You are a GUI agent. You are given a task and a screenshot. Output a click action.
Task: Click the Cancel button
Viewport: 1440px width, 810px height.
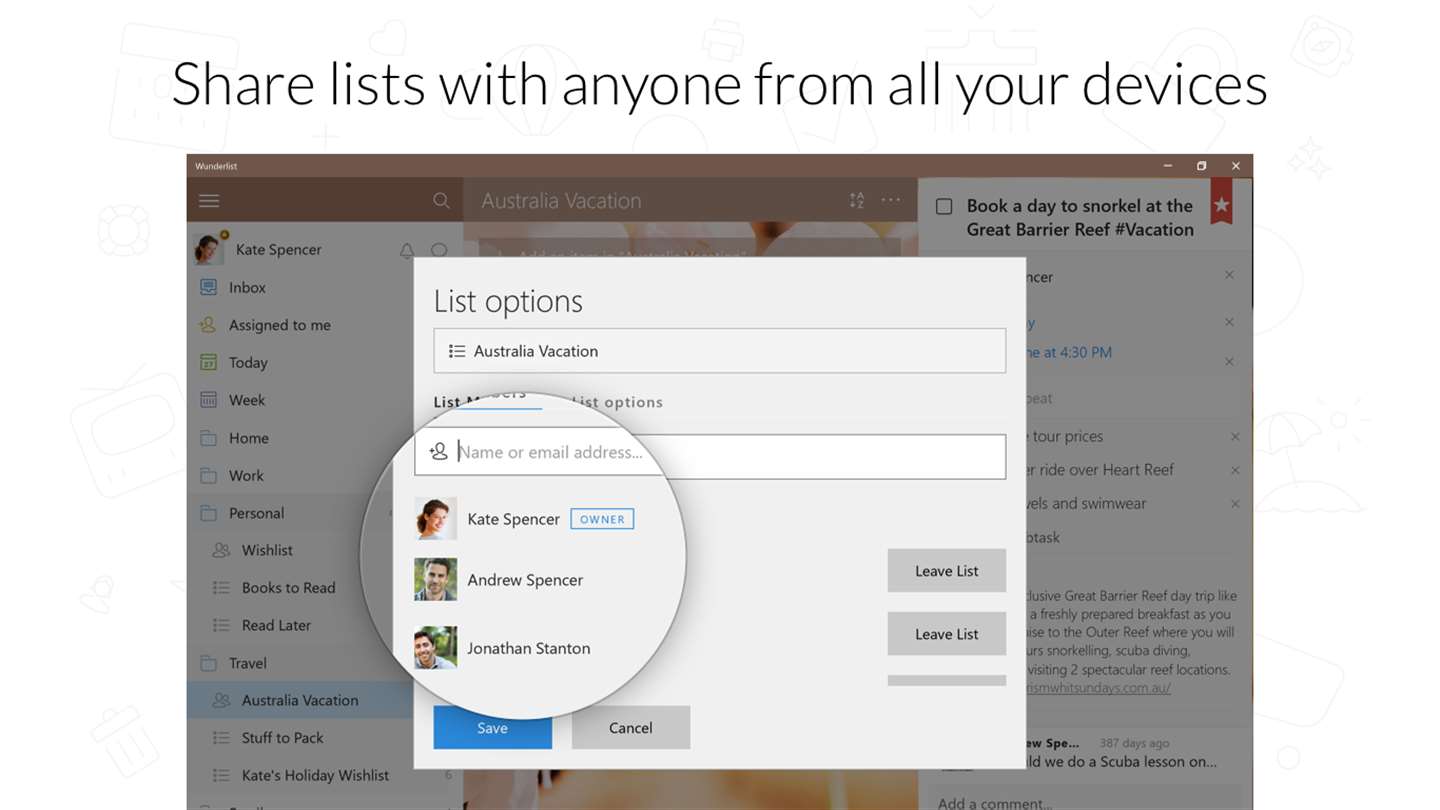(631, 728)
